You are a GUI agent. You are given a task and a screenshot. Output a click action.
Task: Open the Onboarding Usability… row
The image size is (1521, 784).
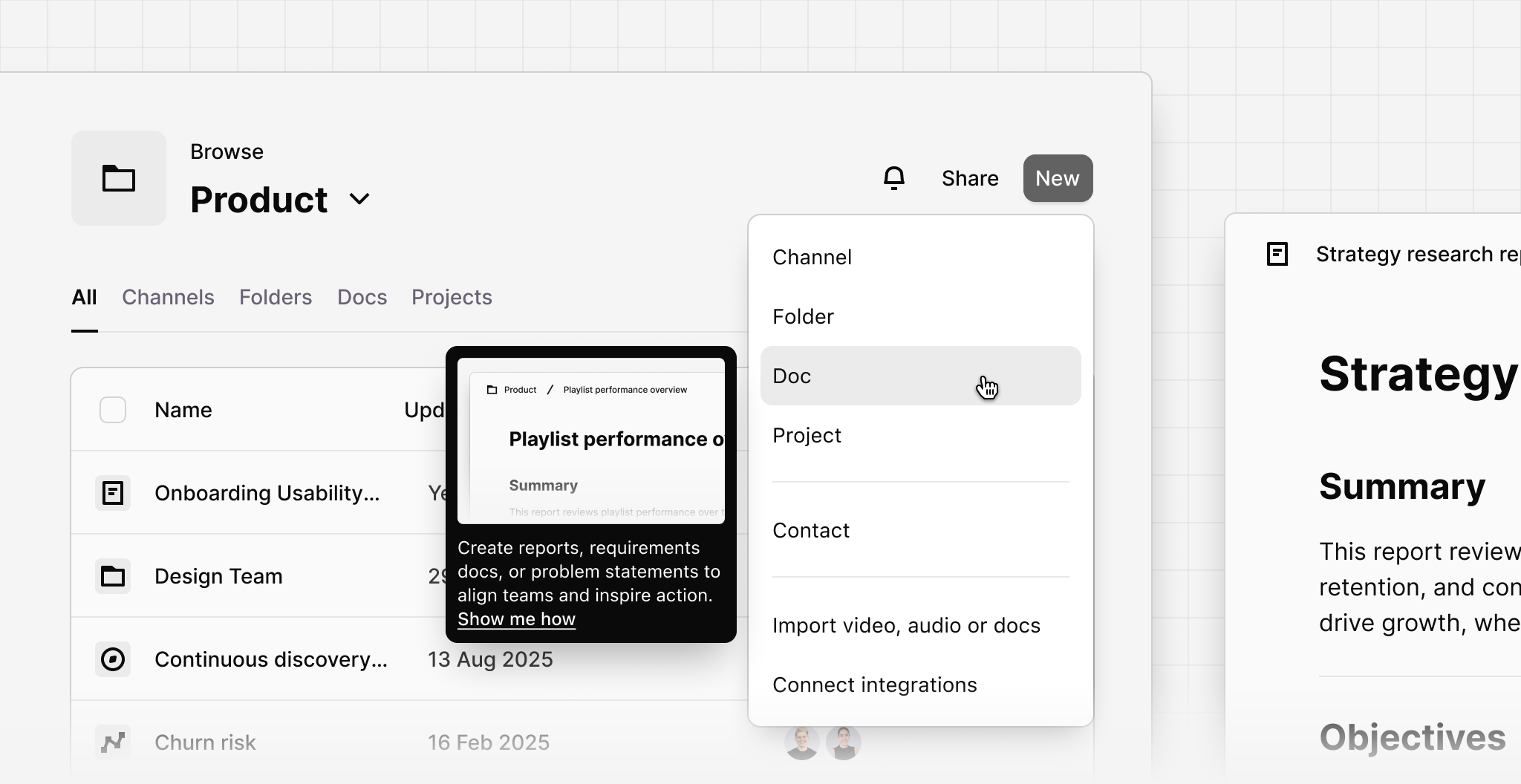[x=267, y=493]
